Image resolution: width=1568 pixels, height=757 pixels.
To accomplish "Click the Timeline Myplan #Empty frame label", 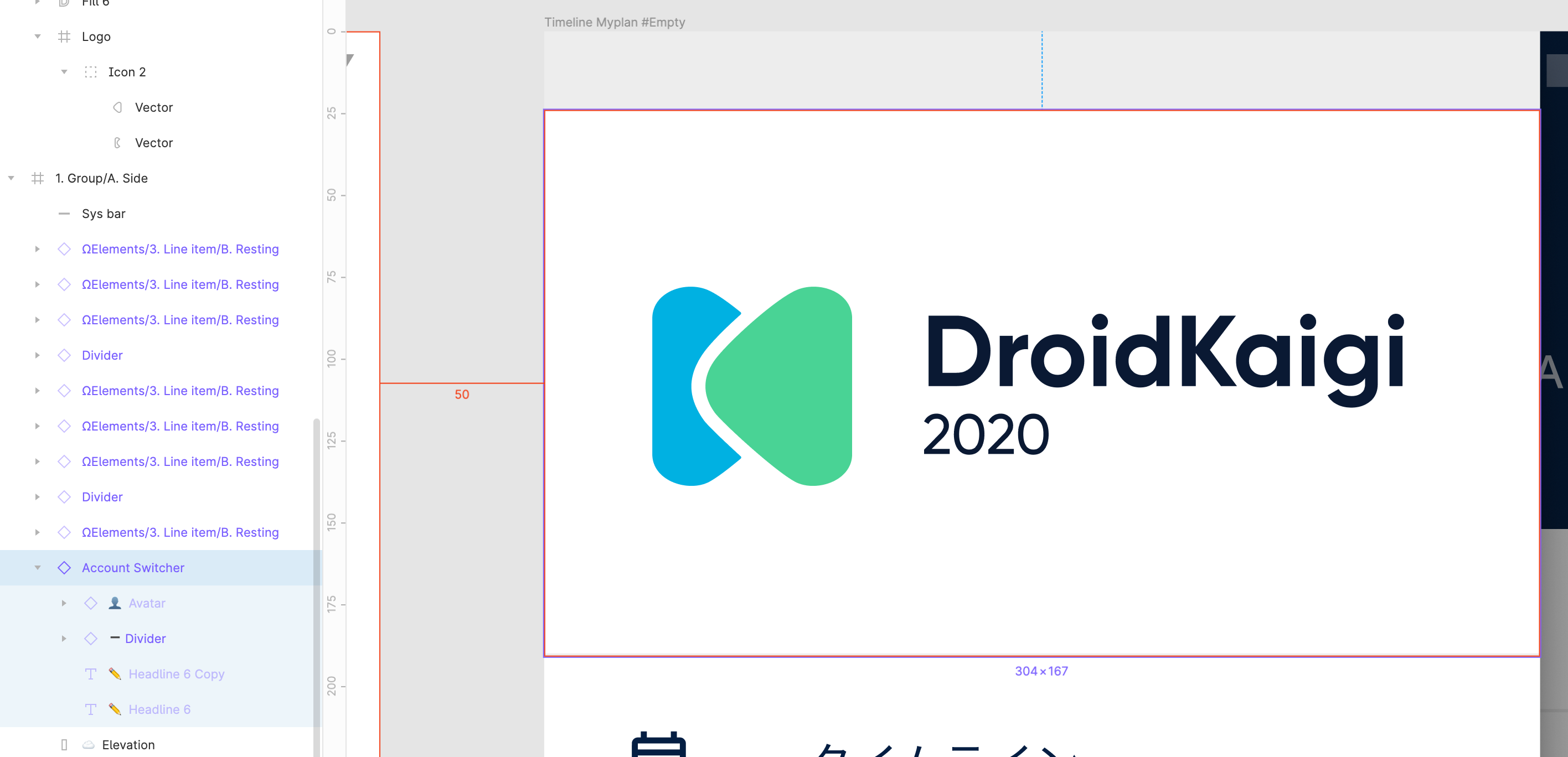I will point(615,22).
